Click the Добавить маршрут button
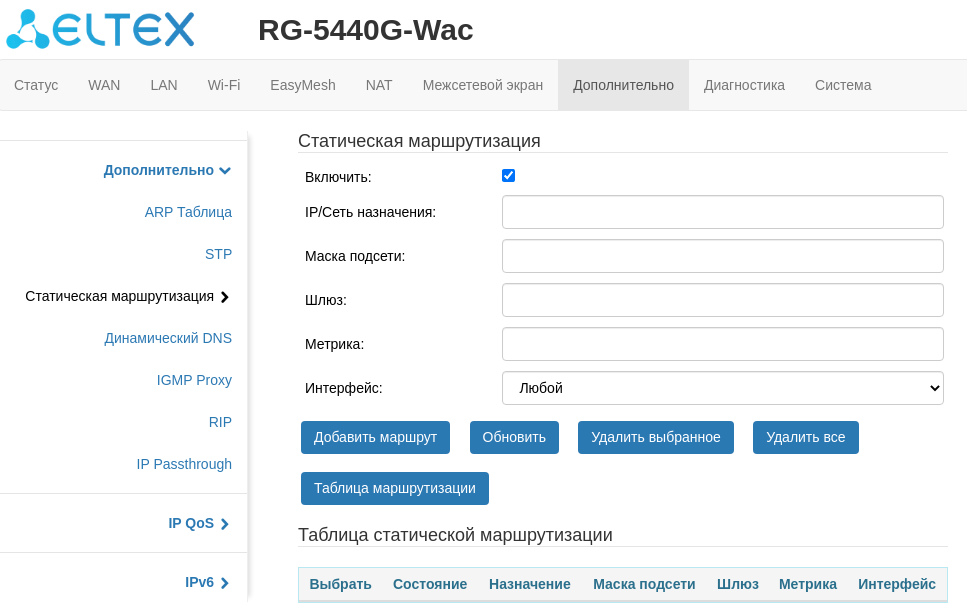This screenshot has height=613, width=967. click(376, 437)
